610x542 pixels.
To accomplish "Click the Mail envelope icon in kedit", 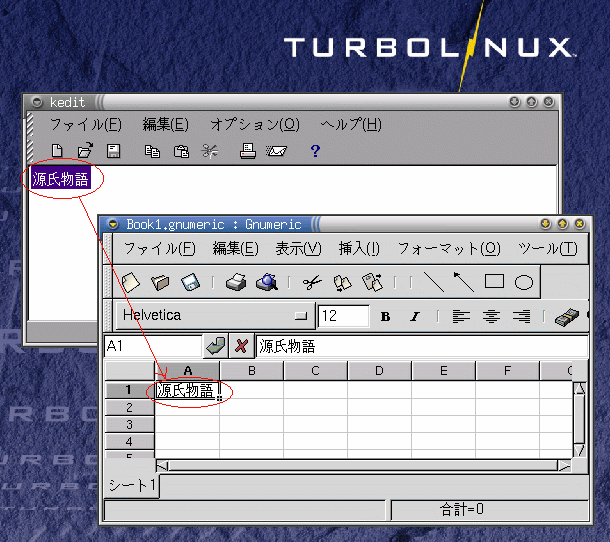I will [276, 151].
